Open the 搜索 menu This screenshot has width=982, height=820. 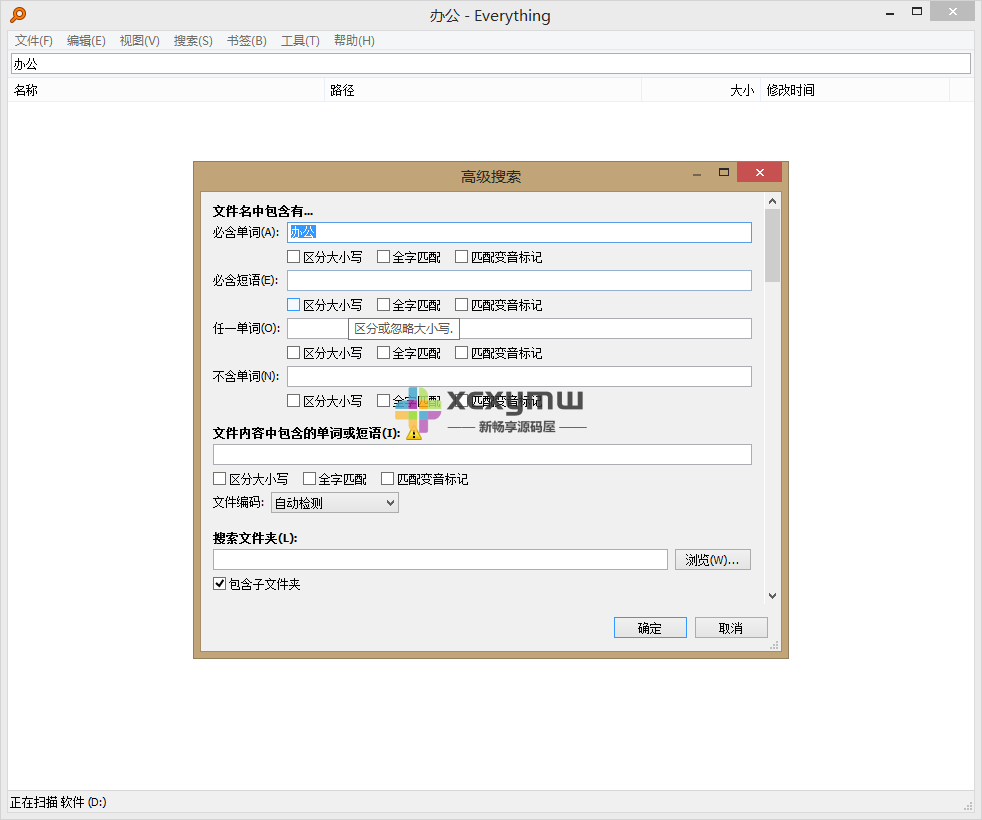click(192, 41)
